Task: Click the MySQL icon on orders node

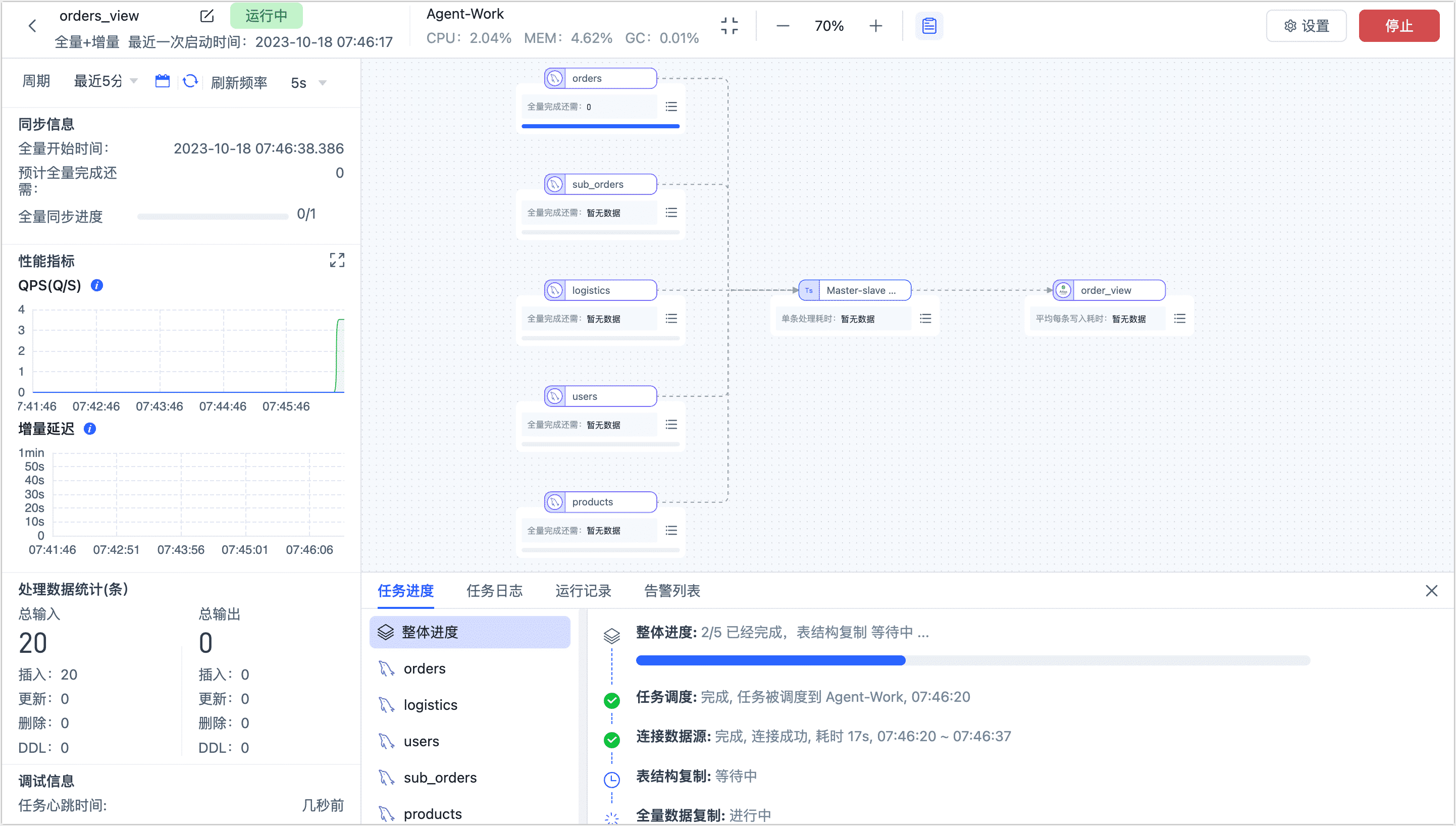Action: click(x=555, y=78)
